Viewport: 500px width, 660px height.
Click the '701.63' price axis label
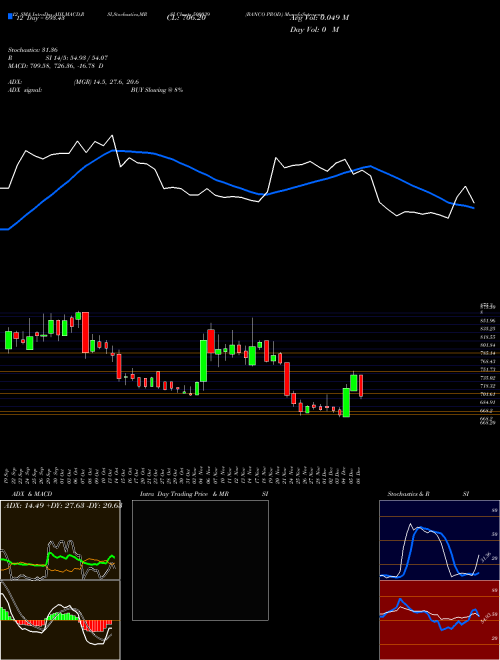487,394
